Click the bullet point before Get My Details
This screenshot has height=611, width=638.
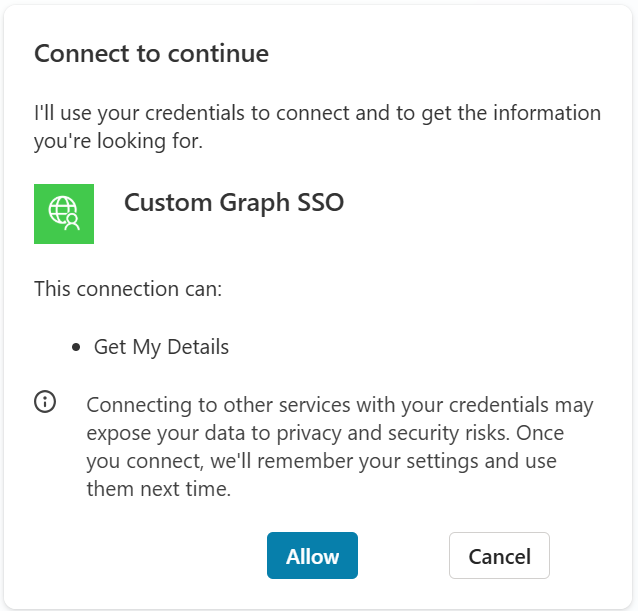(77, 348)
